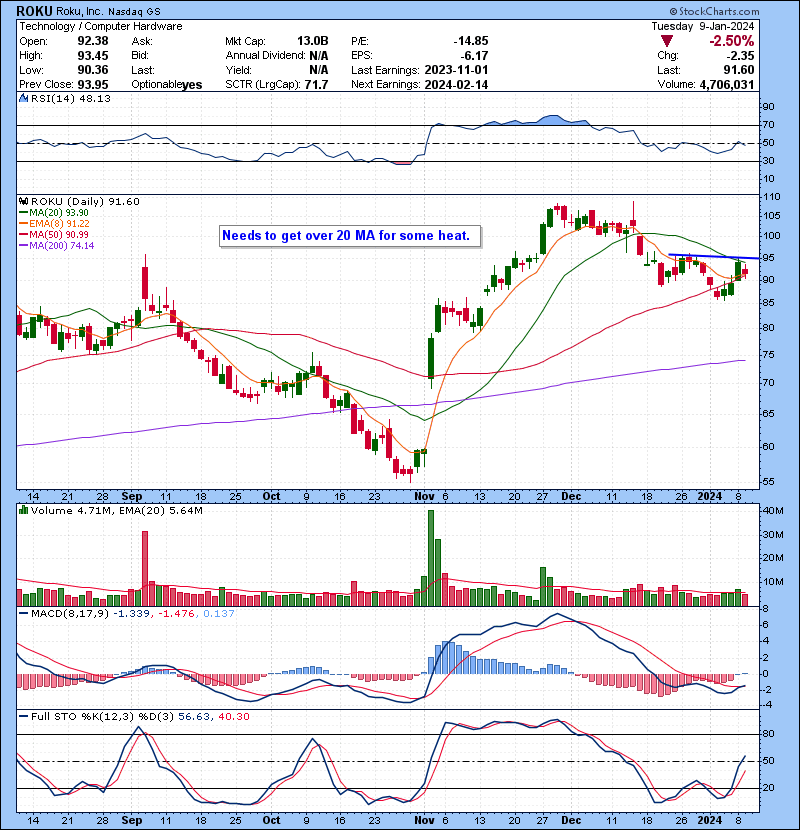Click the candlestick icon beside ROKU (Daily)
The height and width of the screenshot is (830, 800).
pyautogui.click(x=23, y=202)
